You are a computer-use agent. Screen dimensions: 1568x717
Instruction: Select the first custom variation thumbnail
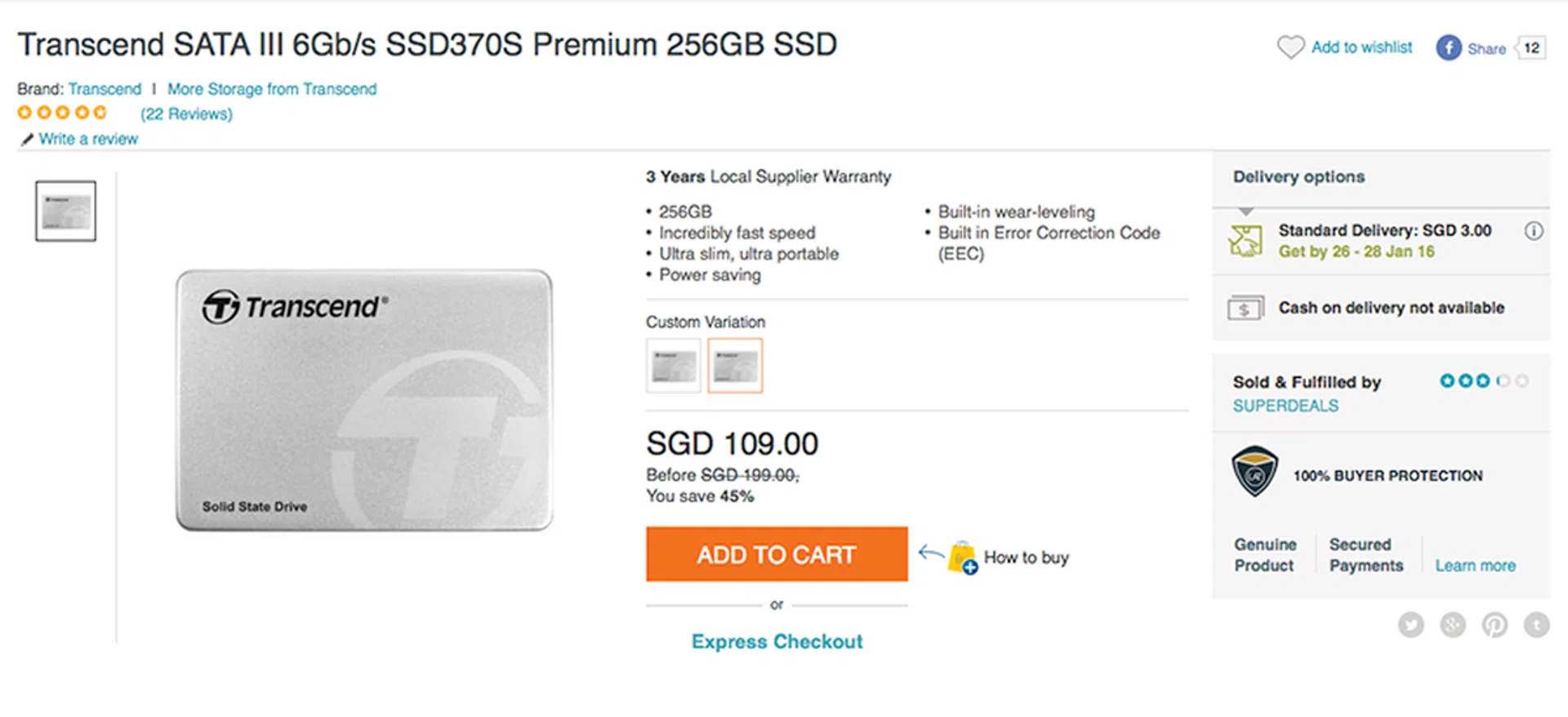[x=674, y=366]
